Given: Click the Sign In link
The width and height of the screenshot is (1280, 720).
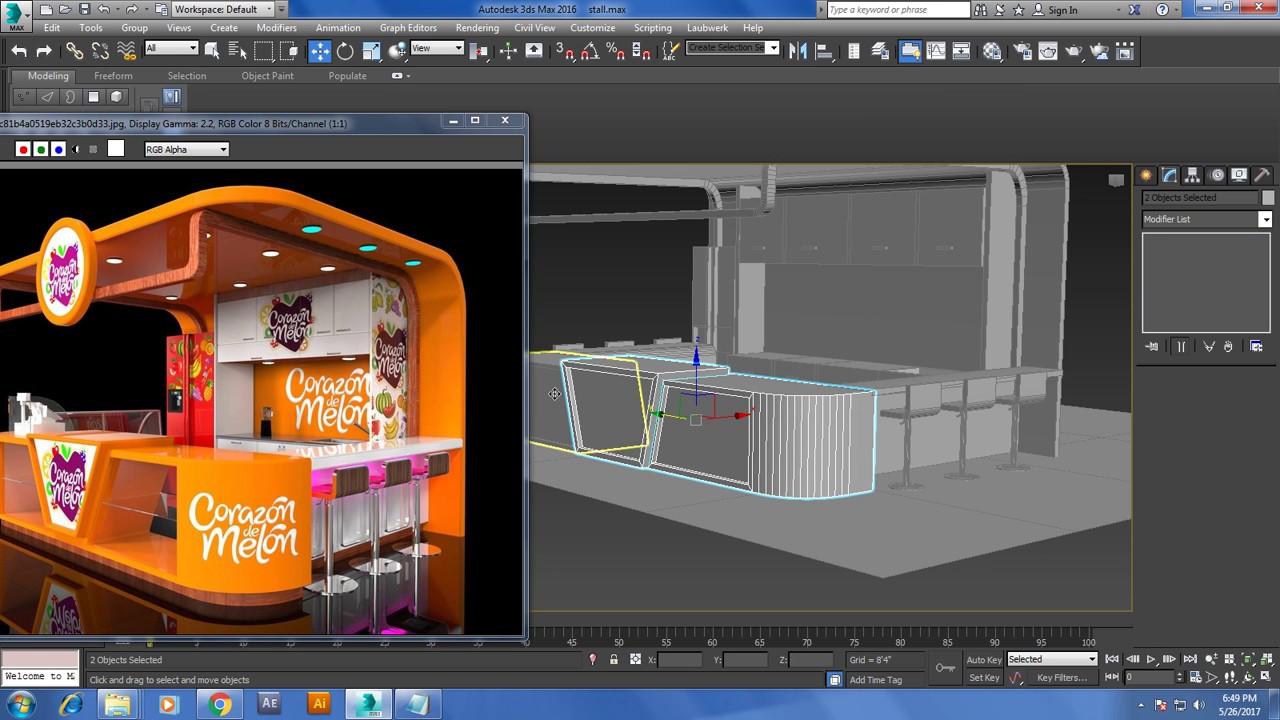Looking at the screenshot, I should point(1063,10).
